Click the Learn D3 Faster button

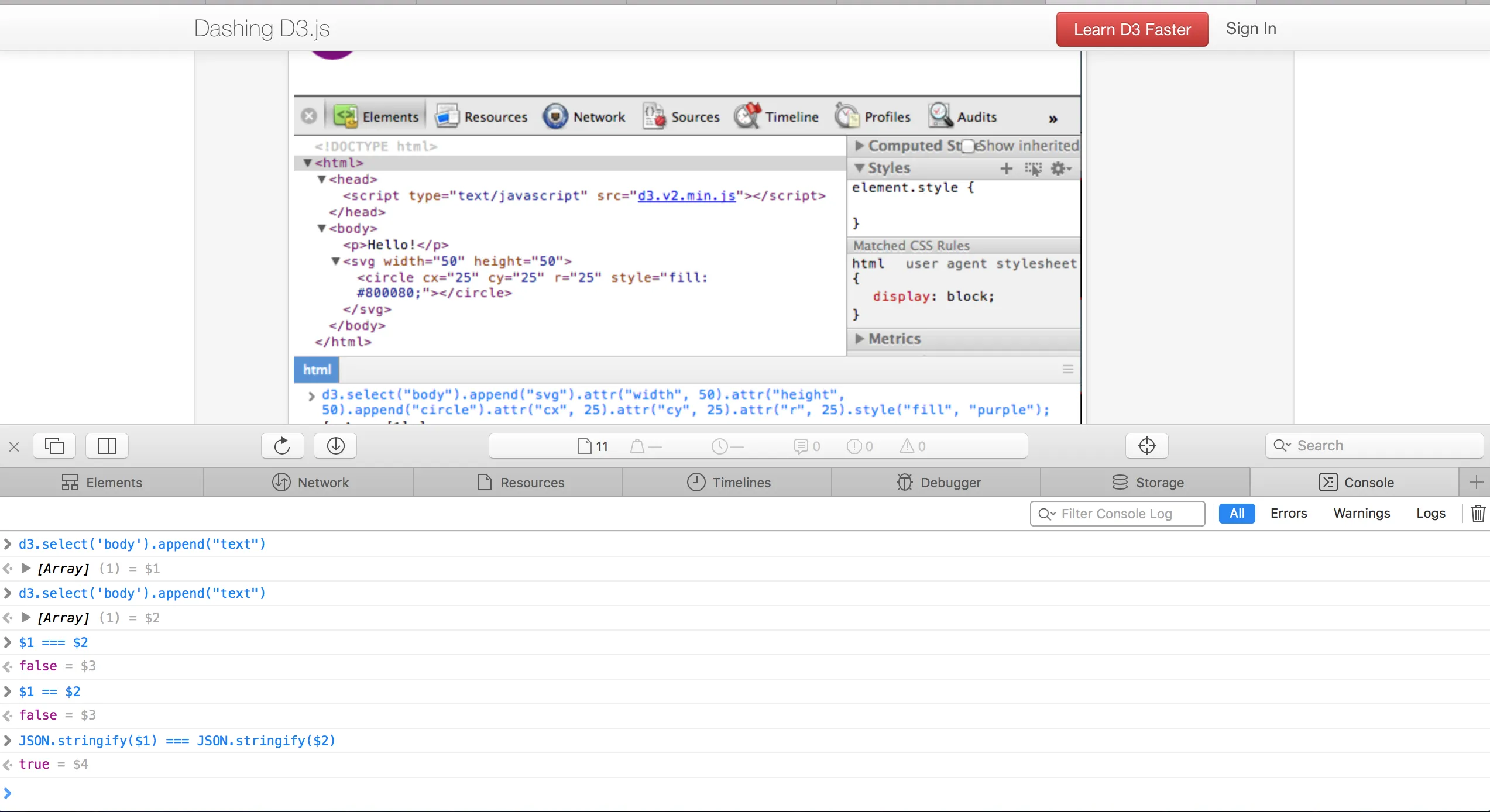coord(1132,29)
